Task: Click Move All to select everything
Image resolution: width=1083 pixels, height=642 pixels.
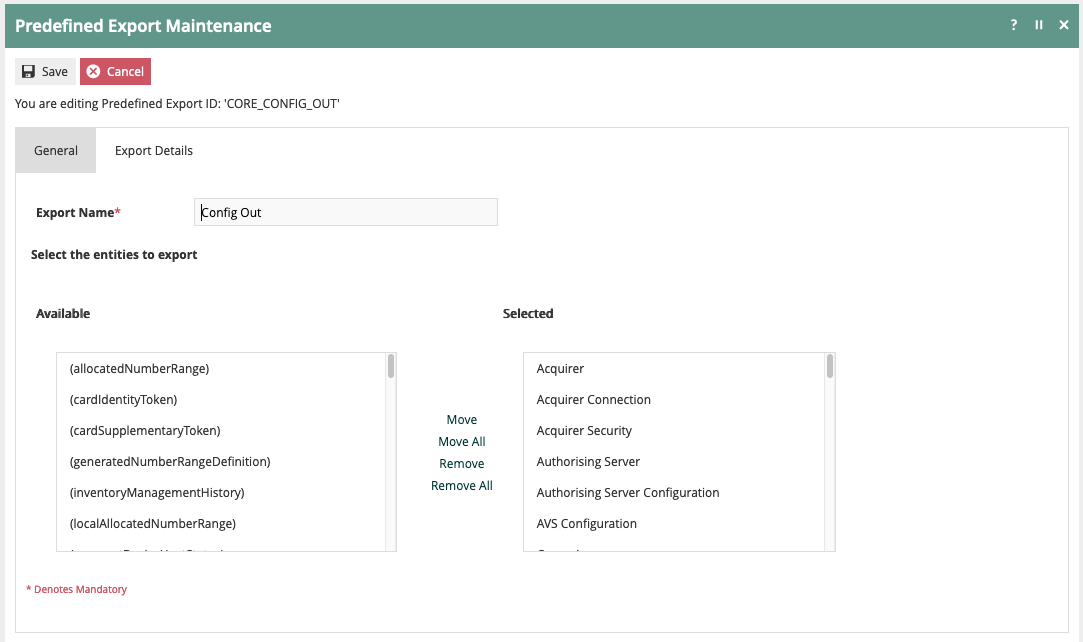Action: point(462,442)
